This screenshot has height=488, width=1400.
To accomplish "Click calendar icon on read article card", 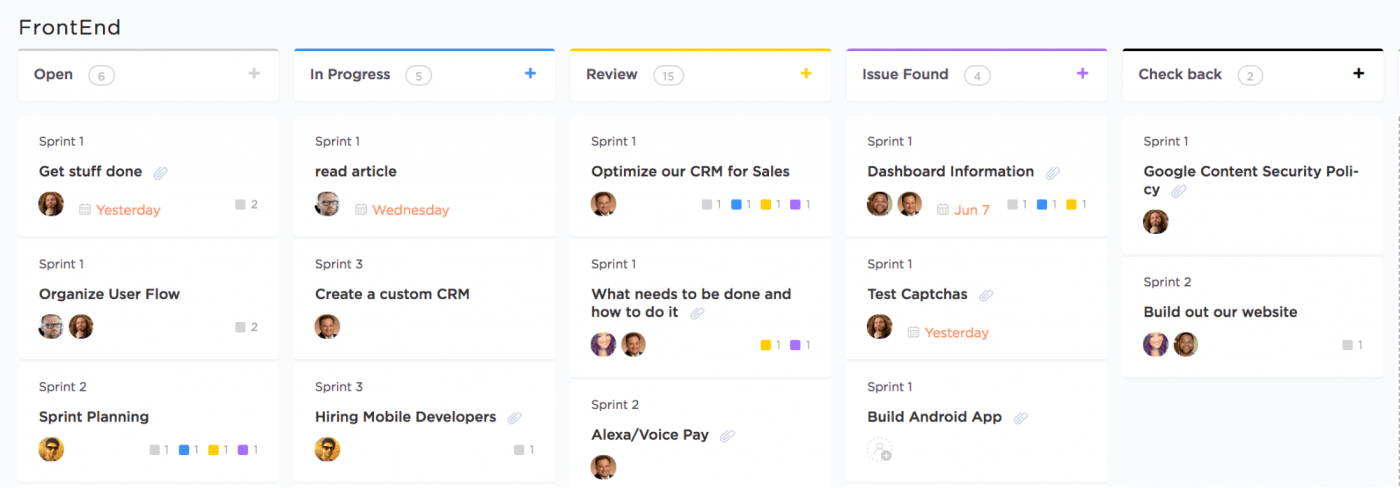I will 361,210.
